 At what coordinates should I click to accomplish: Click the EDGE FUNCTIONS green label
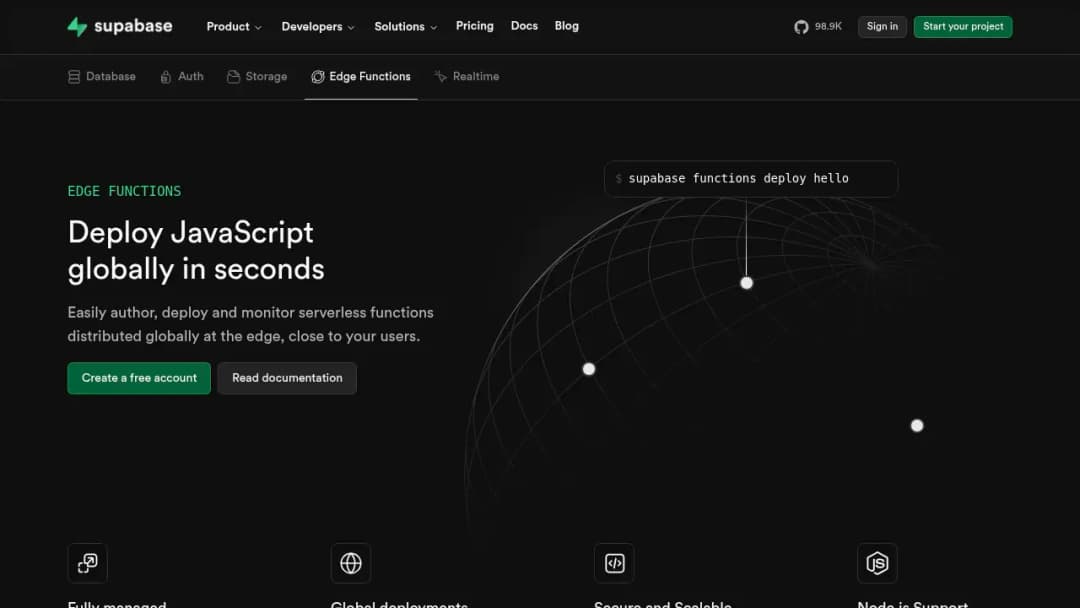point(124,191)
